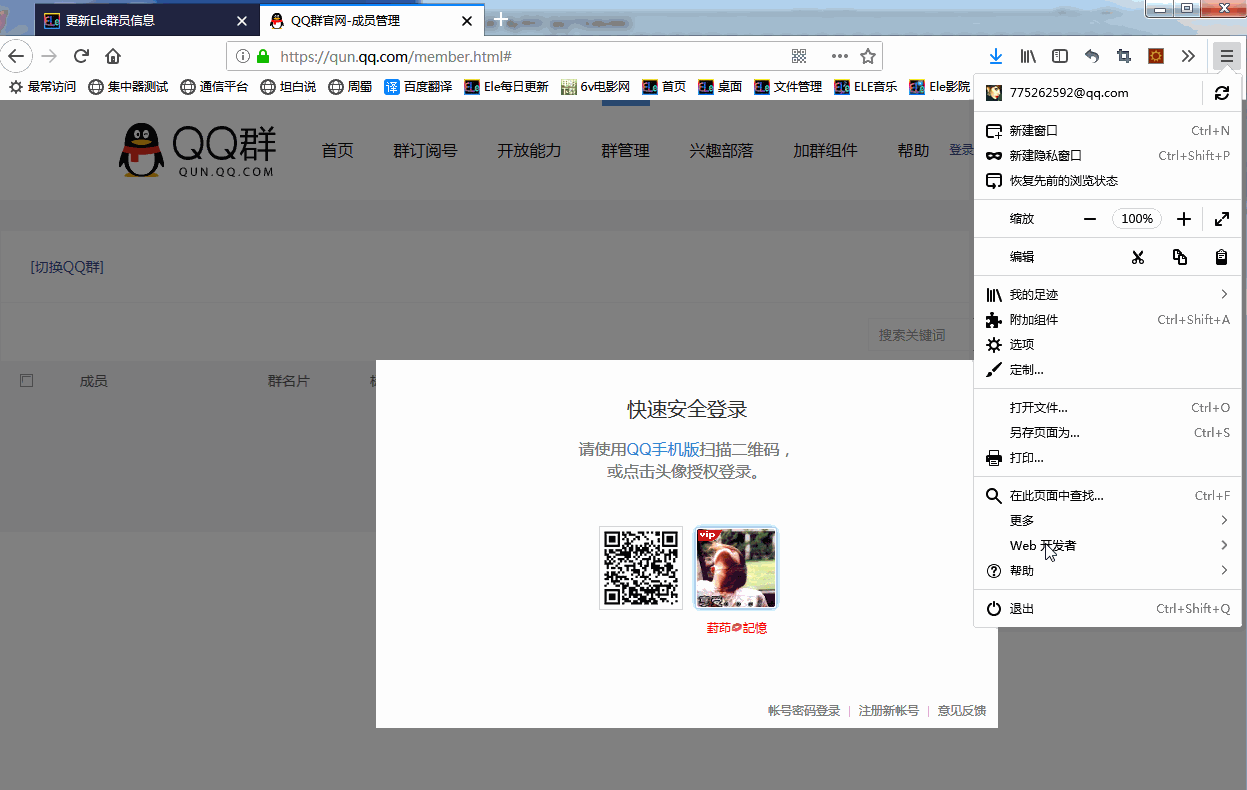This screenshot has width=1247, height=790.
Task: Show site information icon in address bar
Action: pyautogui.click(x=242, y=57)
